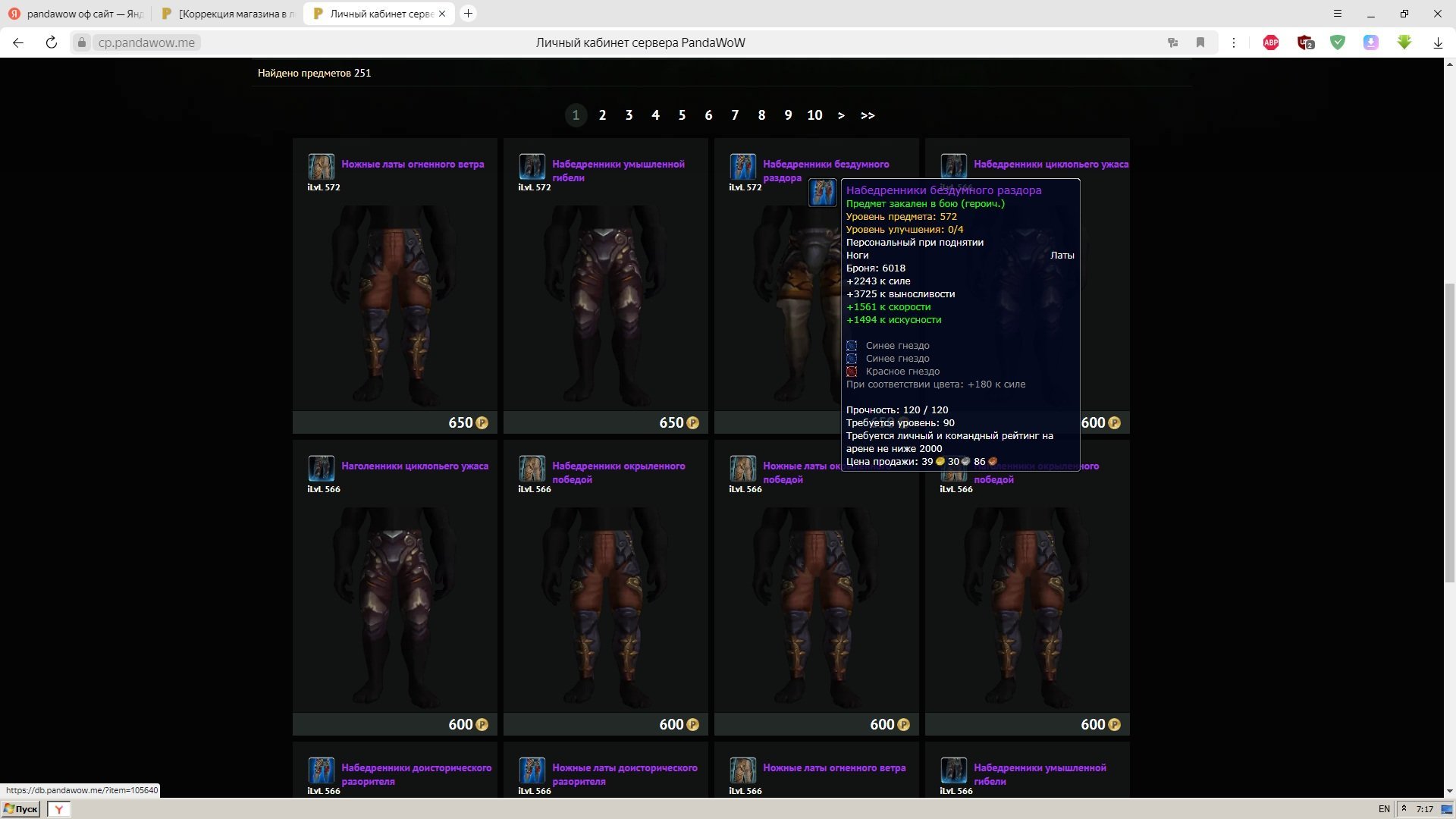Click the next page arrow
The width and height of the screenshot is (1456, 819).
pos(841,115)
